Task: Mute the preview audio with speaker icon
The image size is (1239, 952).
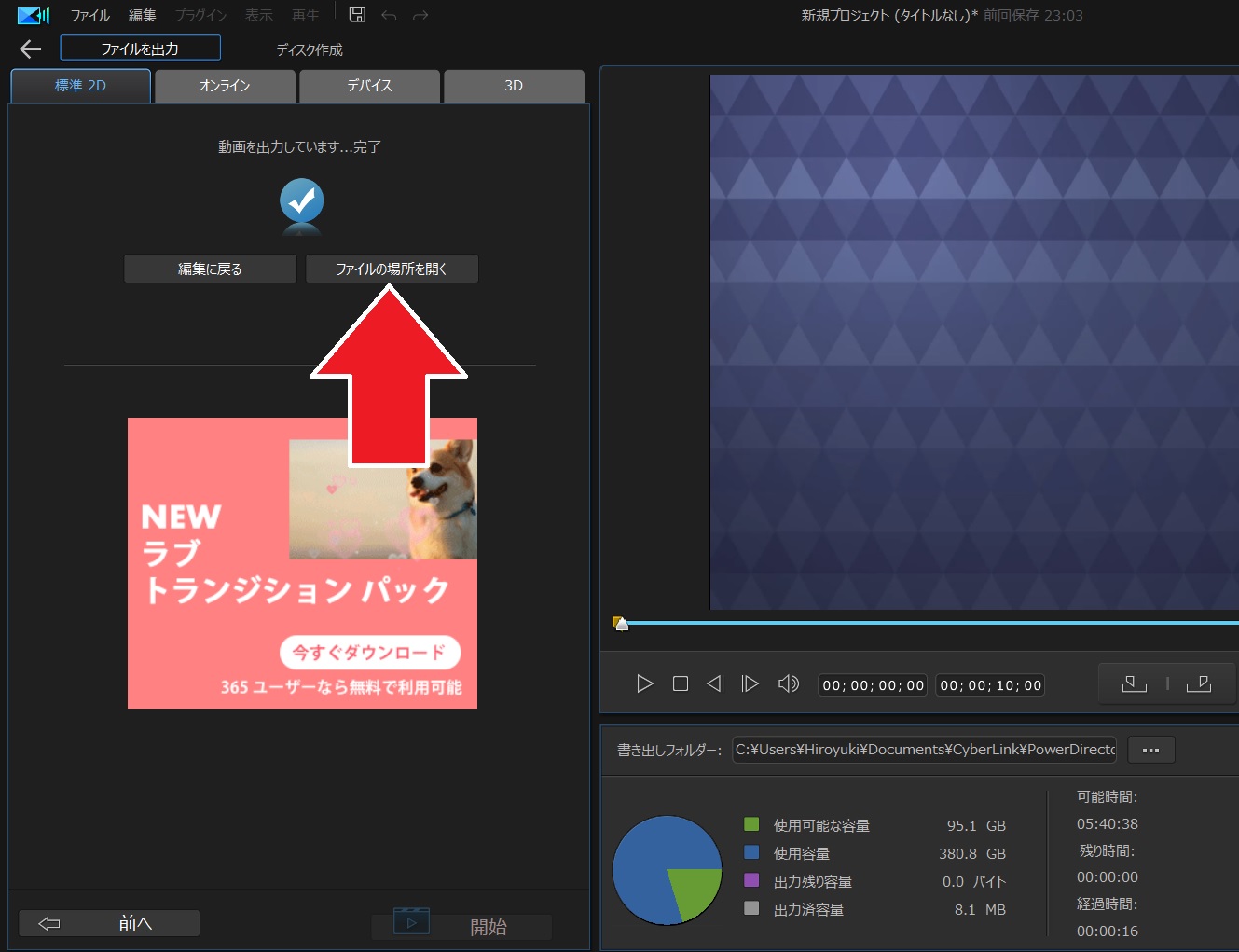Action: [788, 683]
